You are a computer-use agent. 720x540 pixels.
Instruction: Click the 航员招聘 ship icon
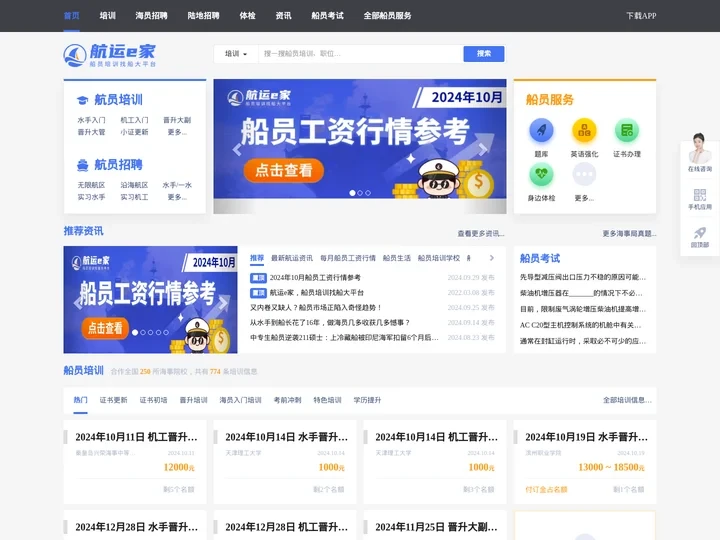tap(83, 165)
